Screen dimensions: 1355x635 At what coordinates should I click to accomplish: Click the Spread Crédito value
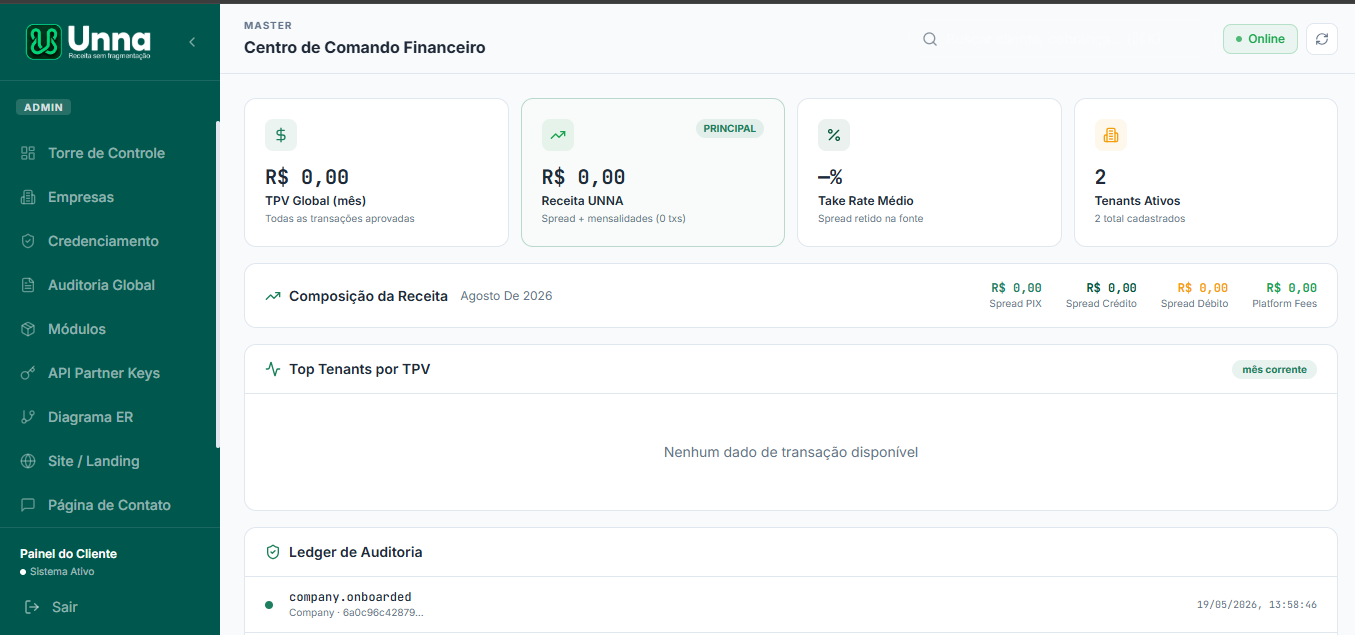point(1111,288)
